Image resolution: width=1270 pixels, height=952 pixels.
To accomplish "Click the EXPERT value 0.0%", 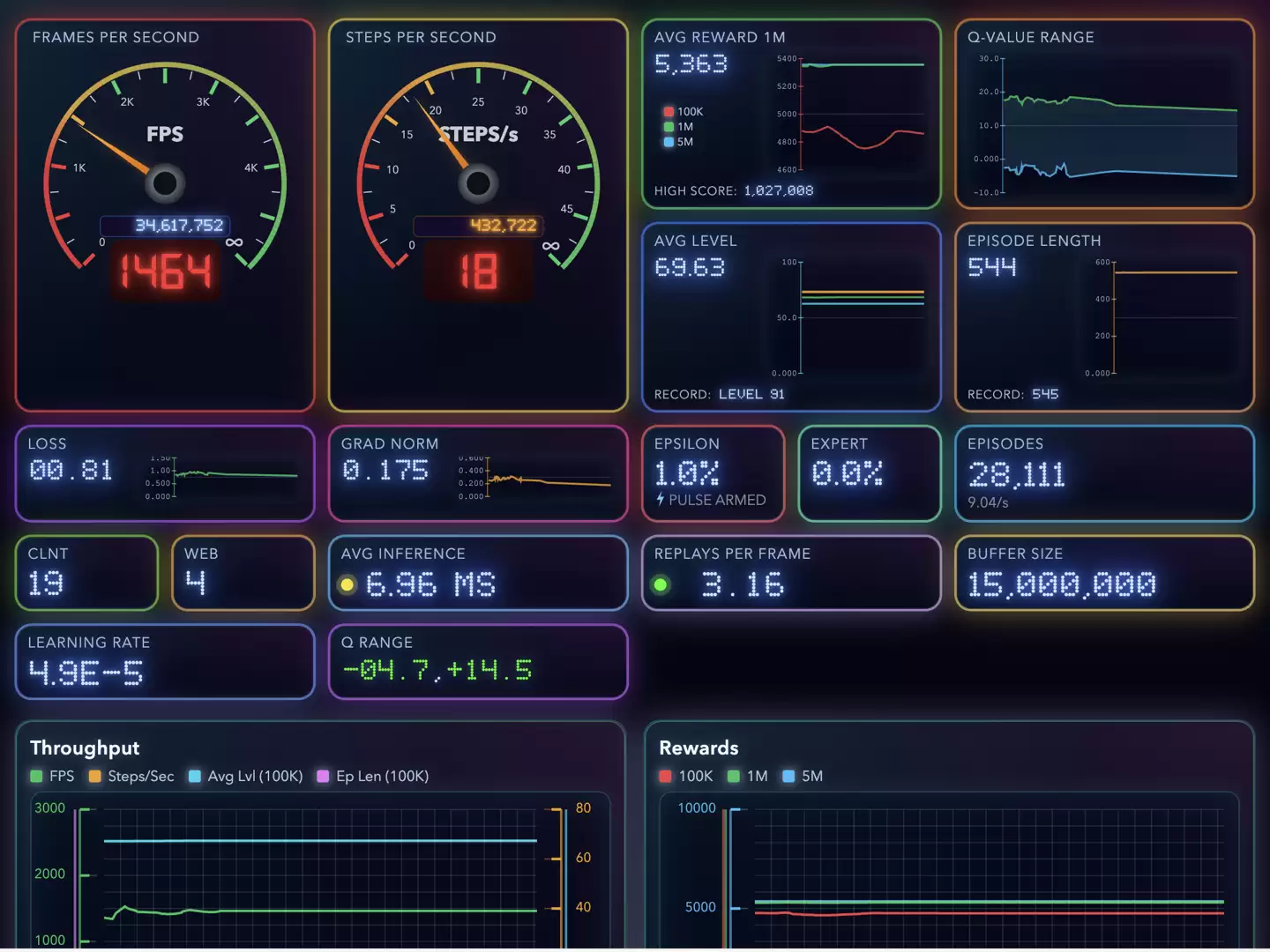I will 847,473.
